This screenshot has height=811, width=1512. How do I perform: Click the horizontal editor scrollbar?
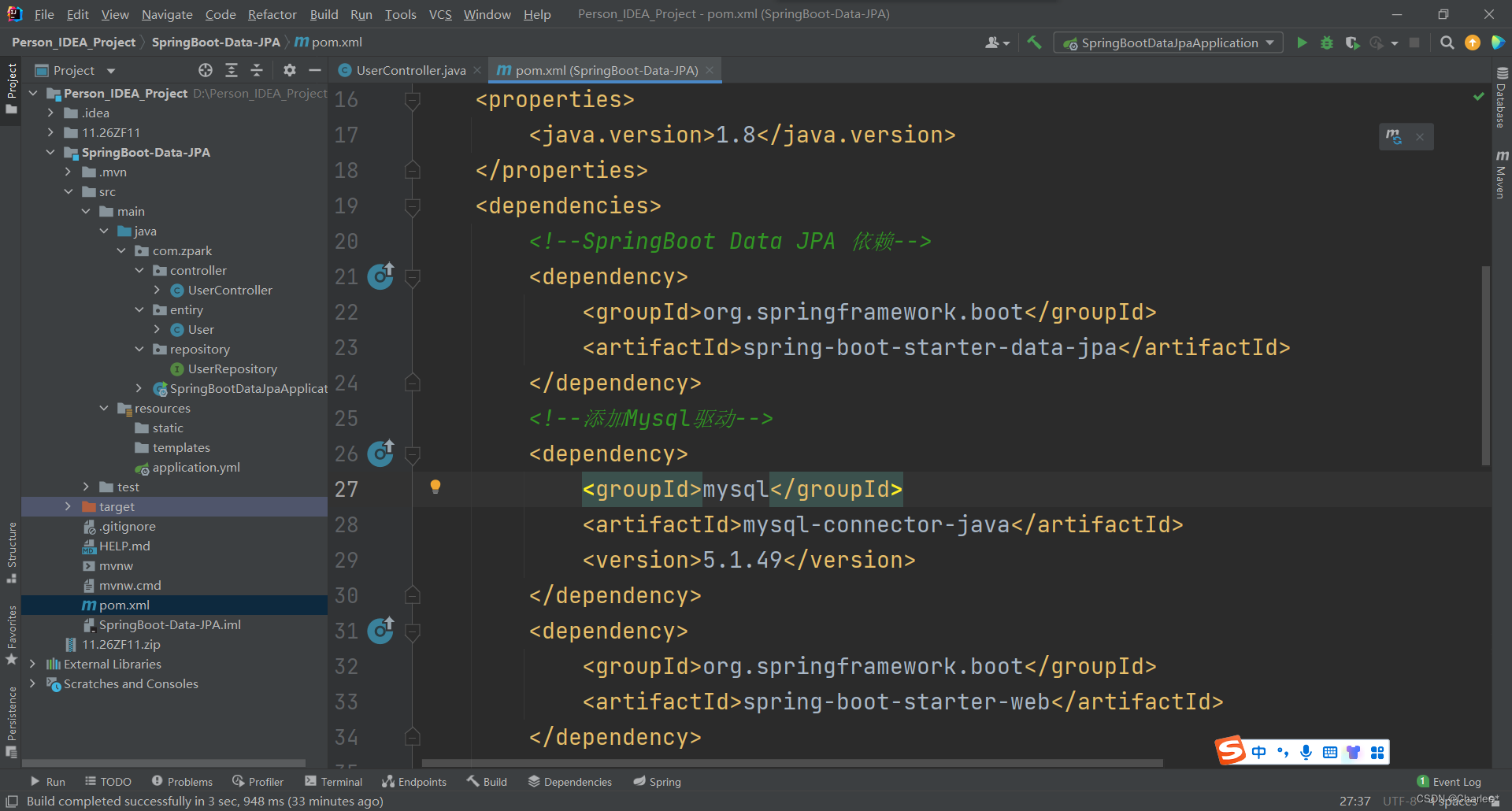(792, 762)
